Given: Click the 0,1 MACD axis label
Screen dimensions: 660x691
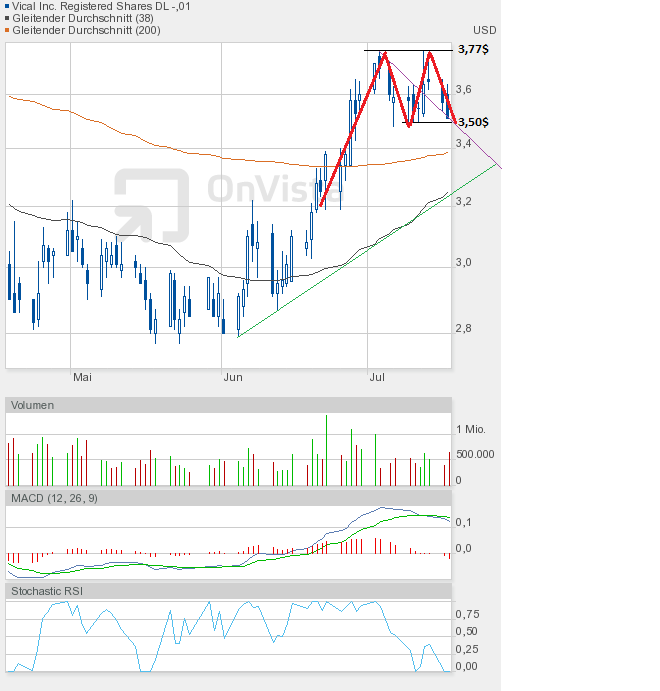Looking at the screenshot, I should [463, 522].
